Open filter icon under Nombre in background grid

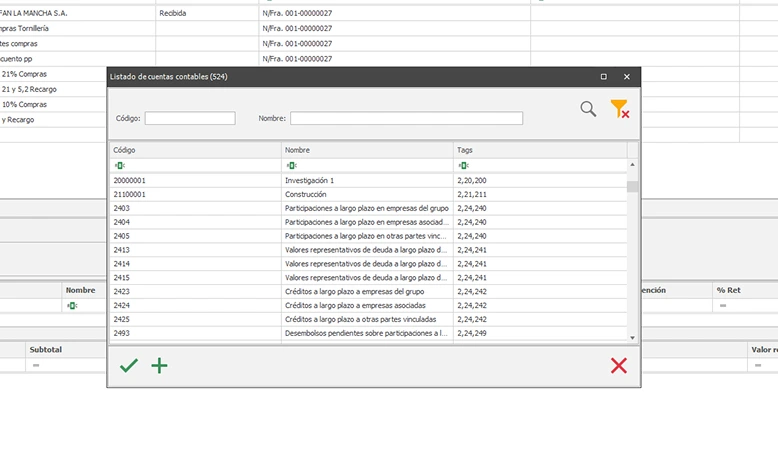(x=72, y=306)
